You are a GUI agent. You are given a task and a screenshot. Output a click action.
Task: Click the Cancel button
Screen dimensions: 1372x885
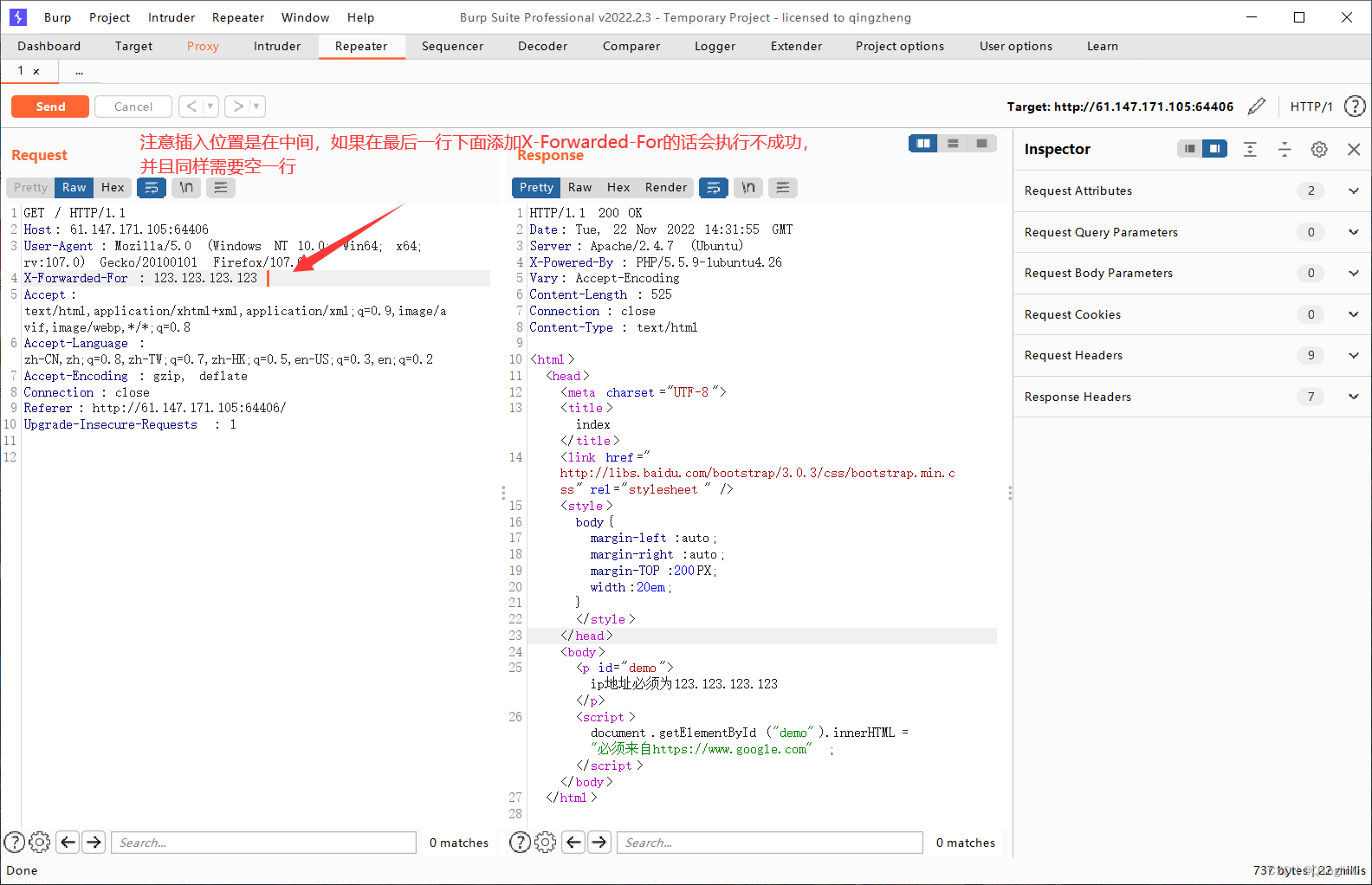(x=133, y=107)
